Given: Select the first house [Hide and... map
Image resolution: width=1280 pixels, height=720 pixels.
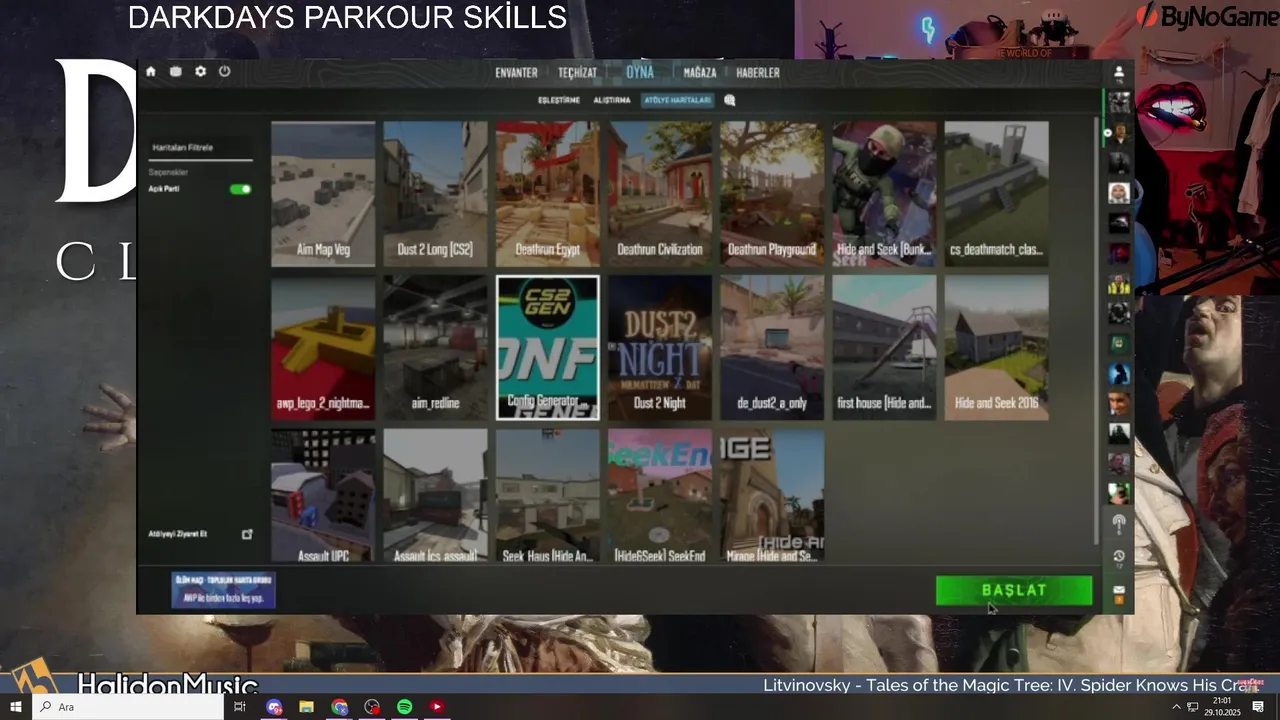Looking at the screenshot, I should point(884,348).
